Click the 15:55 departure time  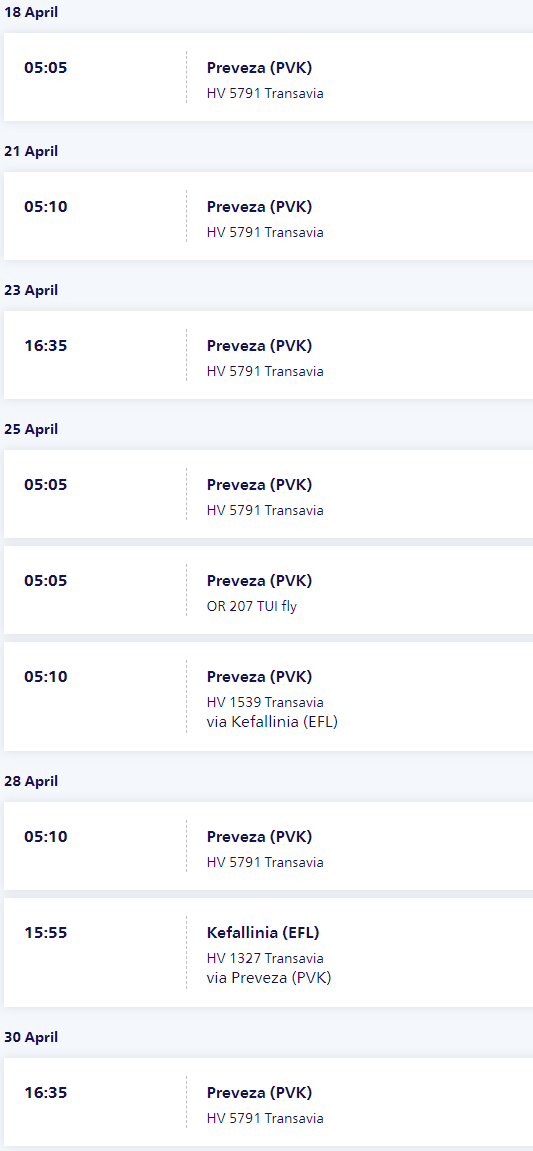[x=46, y=933]
